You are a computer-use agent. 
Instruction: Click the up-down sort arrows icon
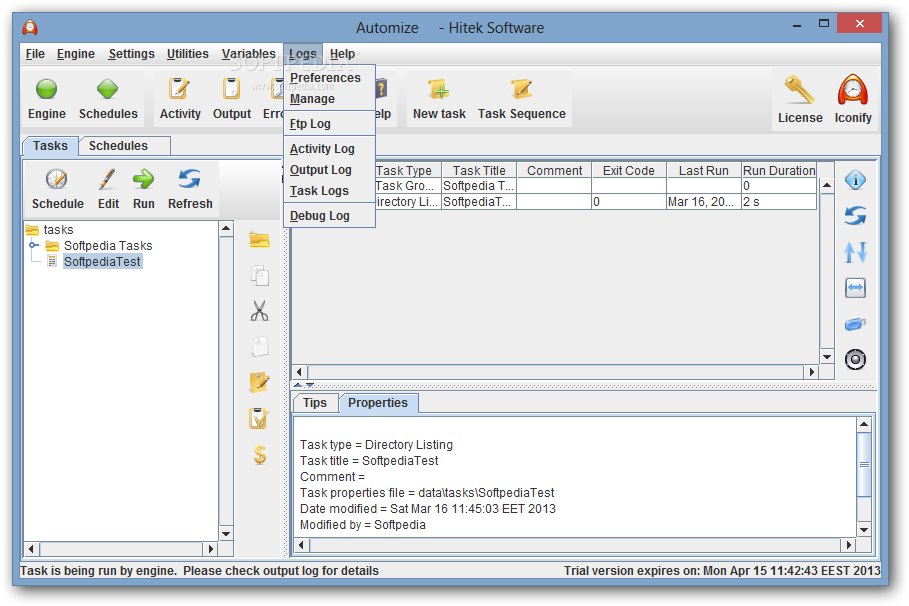pyautogui.click(x=855, y=252)
